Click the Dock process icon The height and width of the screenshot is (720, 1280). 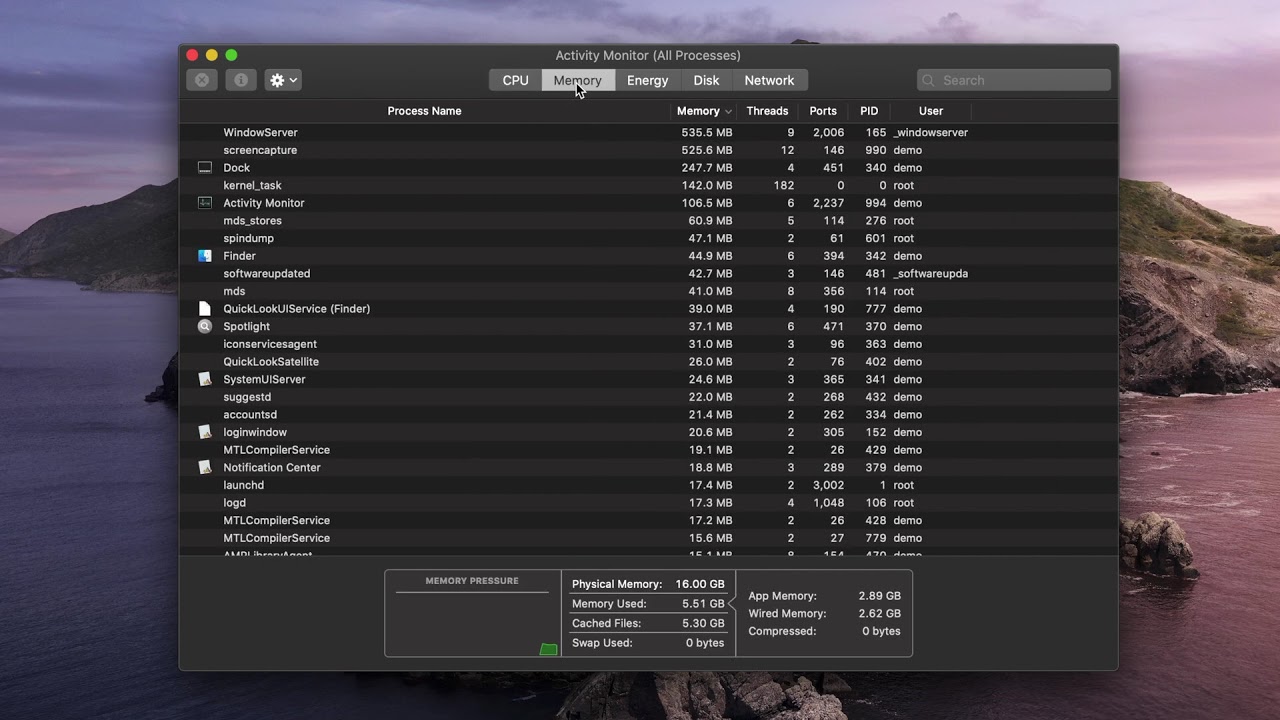click(x=205, y=168)
